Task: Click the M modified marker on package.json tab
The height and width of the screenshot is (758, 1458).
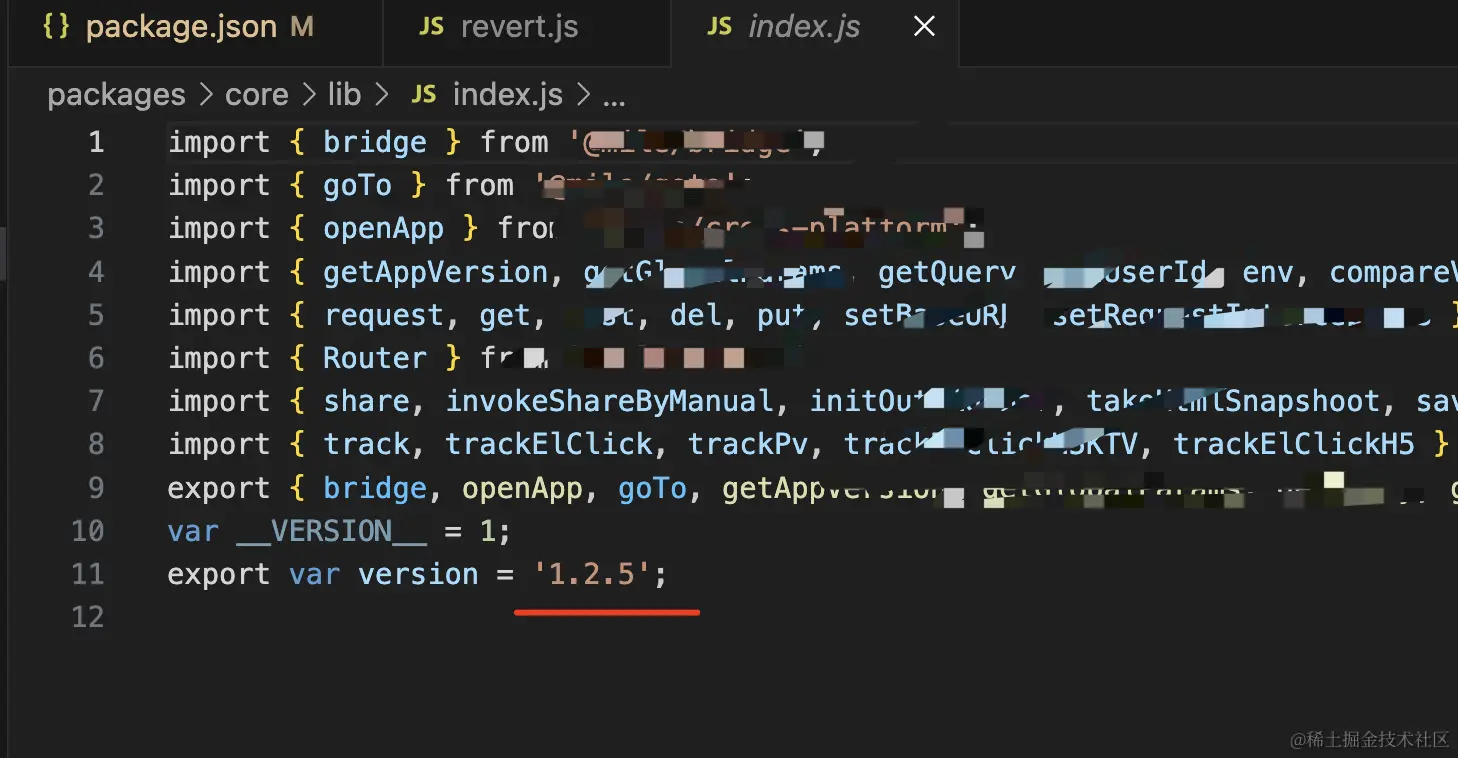Action: click(302, 27)
